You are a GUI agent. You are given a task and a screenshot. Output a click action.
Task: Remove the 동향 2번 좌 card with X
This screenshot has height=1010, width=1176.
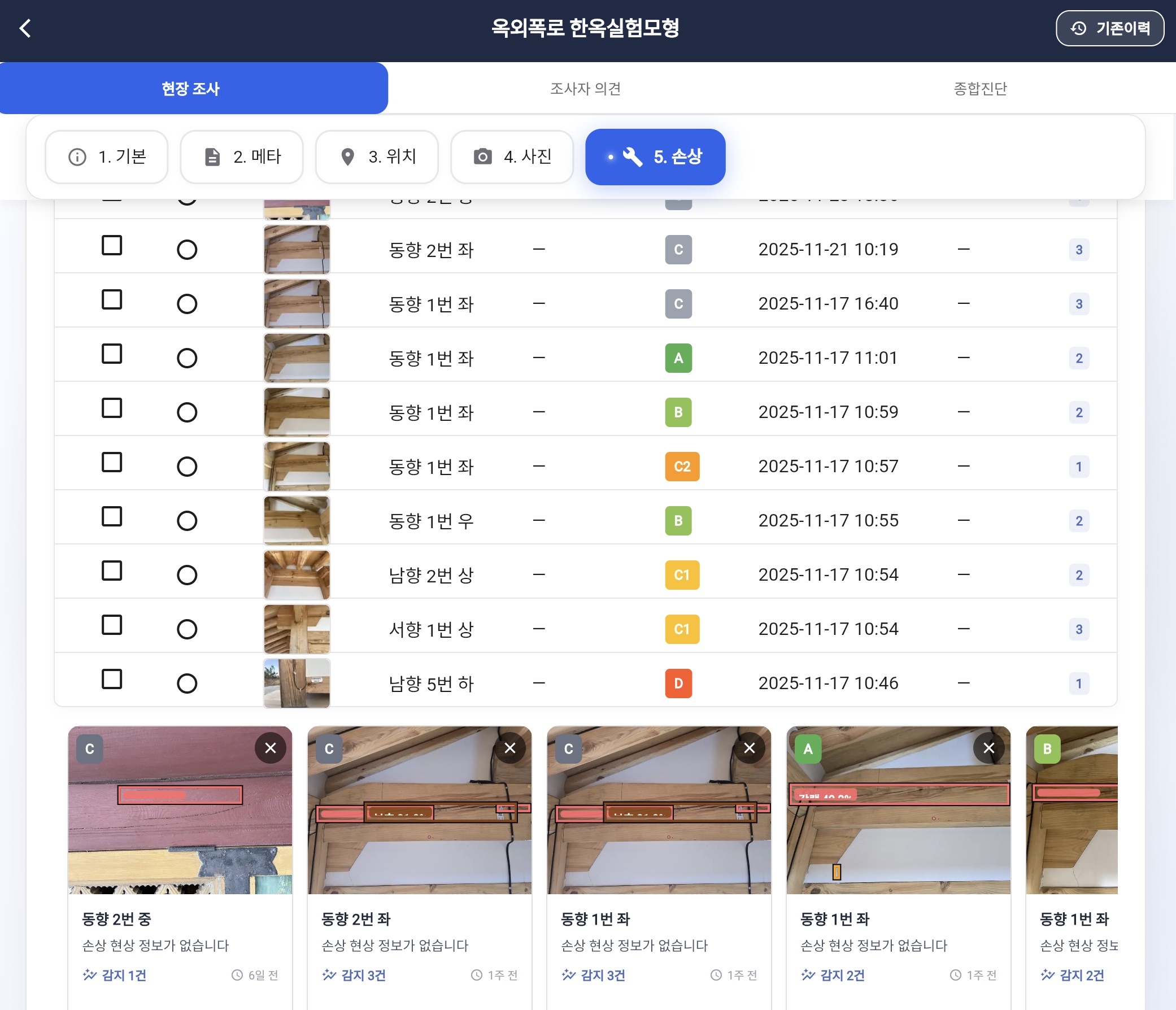pos(509,748)
